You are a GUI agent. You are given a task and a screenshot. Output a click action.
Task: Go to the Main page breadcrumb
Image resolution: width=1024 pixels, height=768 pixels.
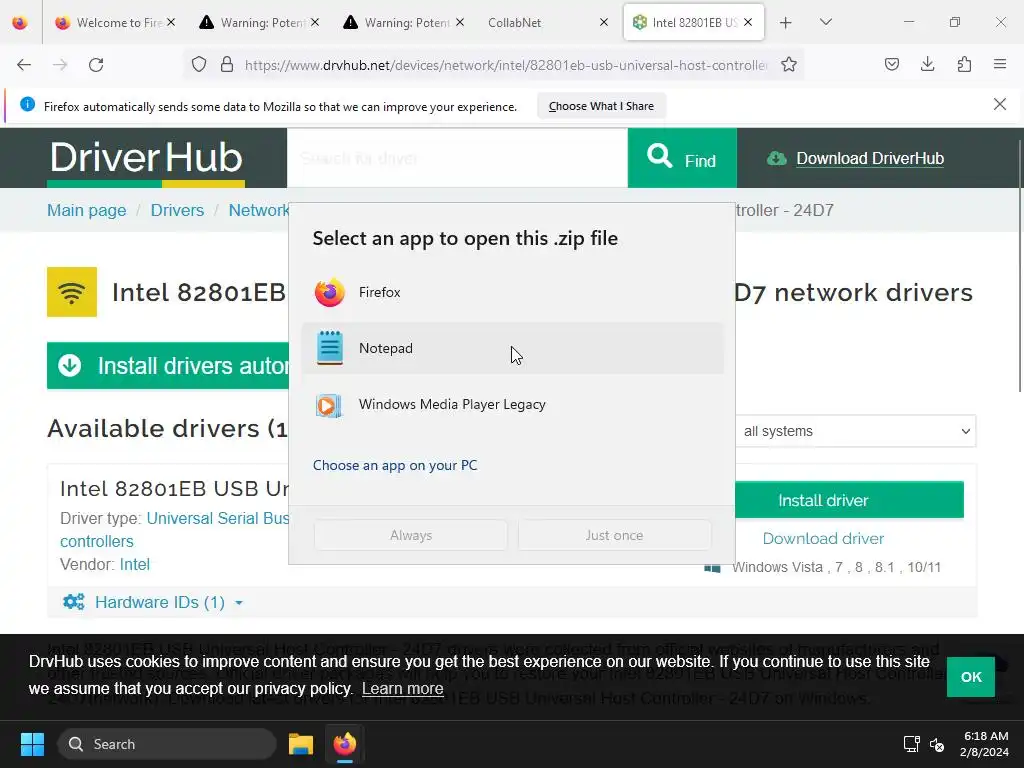coord(86,210)
